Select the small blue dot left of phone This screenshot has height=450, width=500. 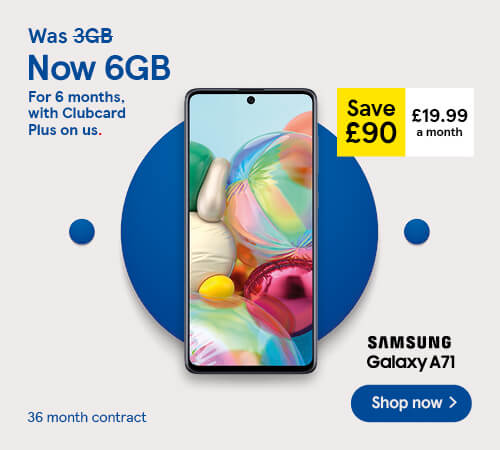click(x=82, y=231)
